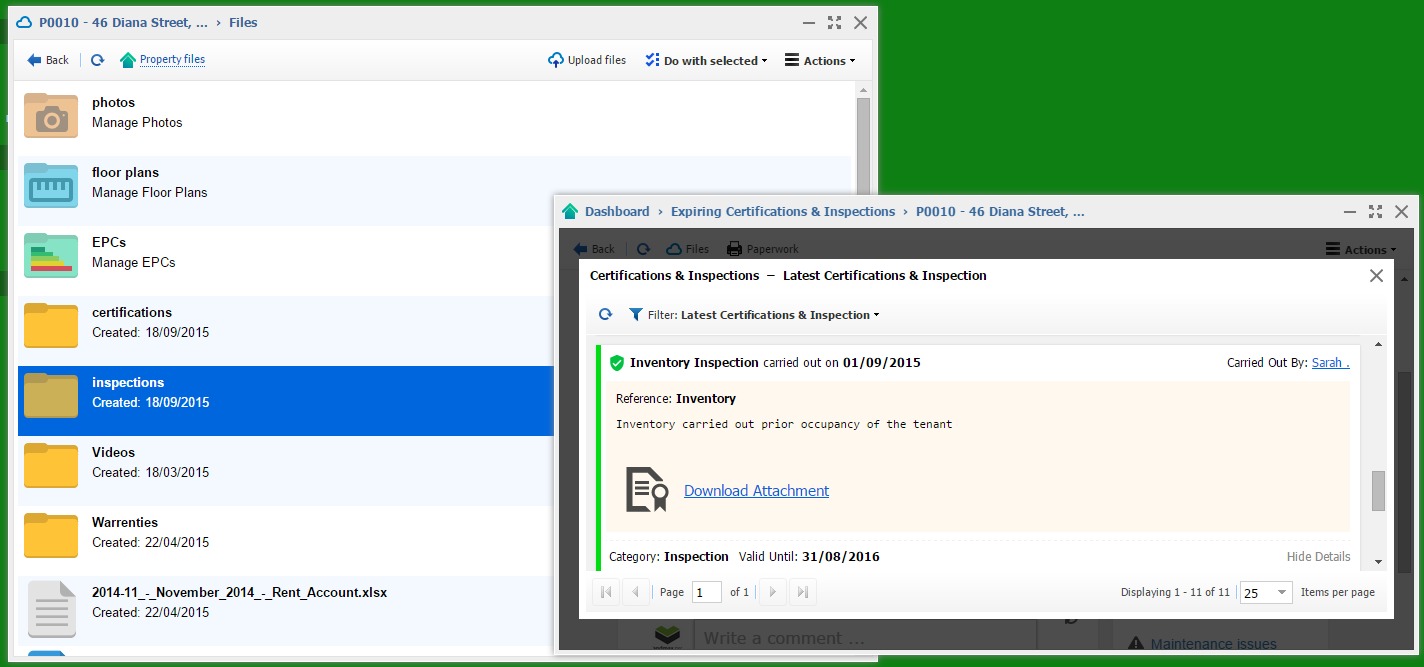1424x667 pixels.
Task: Click the Download Attachment link
Action: (756, 491)
